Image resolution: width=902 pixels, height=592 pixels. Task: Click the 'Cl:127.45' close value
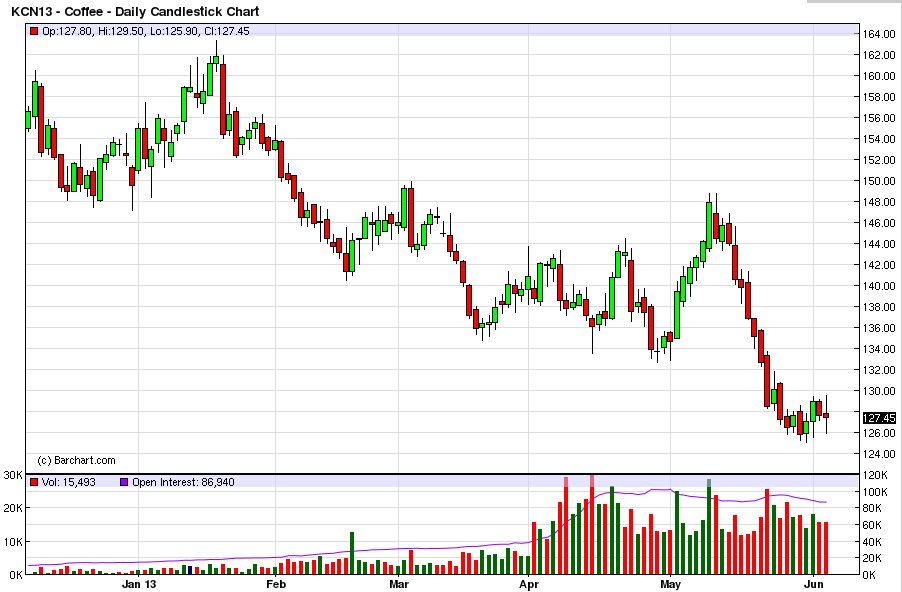227,31
